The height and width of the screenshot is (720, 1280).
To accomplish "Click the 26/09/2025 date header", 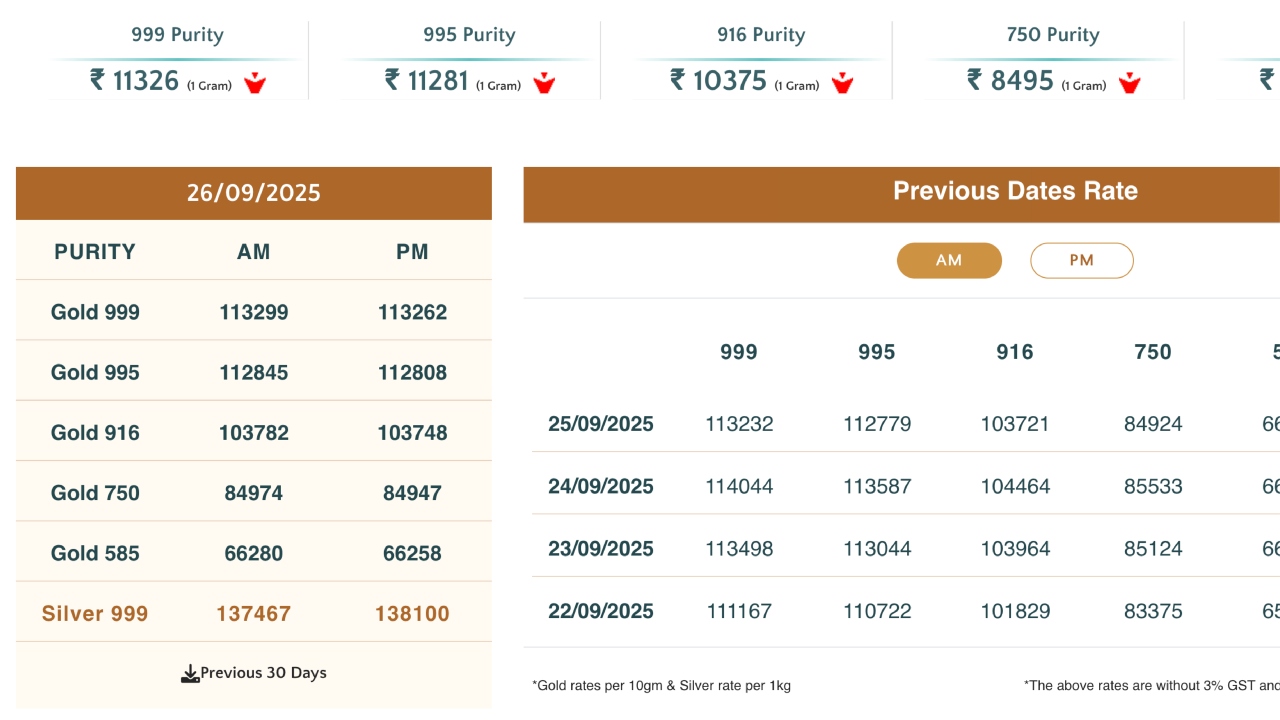I will 254,193.
